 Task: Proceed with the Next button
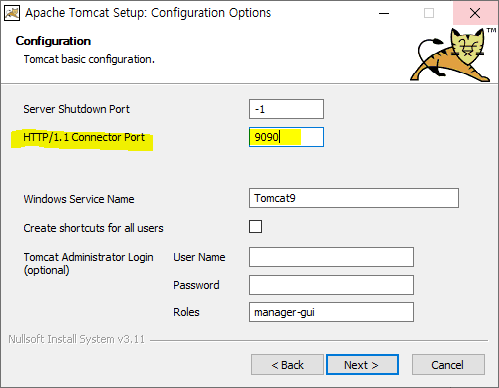point(362,365)
